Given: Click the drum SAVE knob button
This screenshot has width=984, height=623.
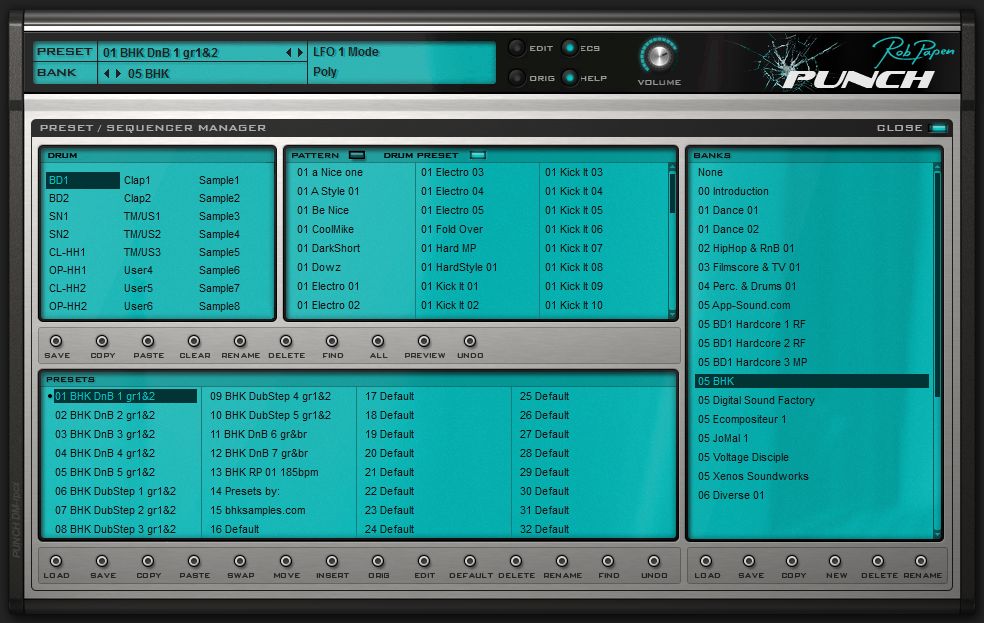Looking at the screenshot, I should 56,341.
